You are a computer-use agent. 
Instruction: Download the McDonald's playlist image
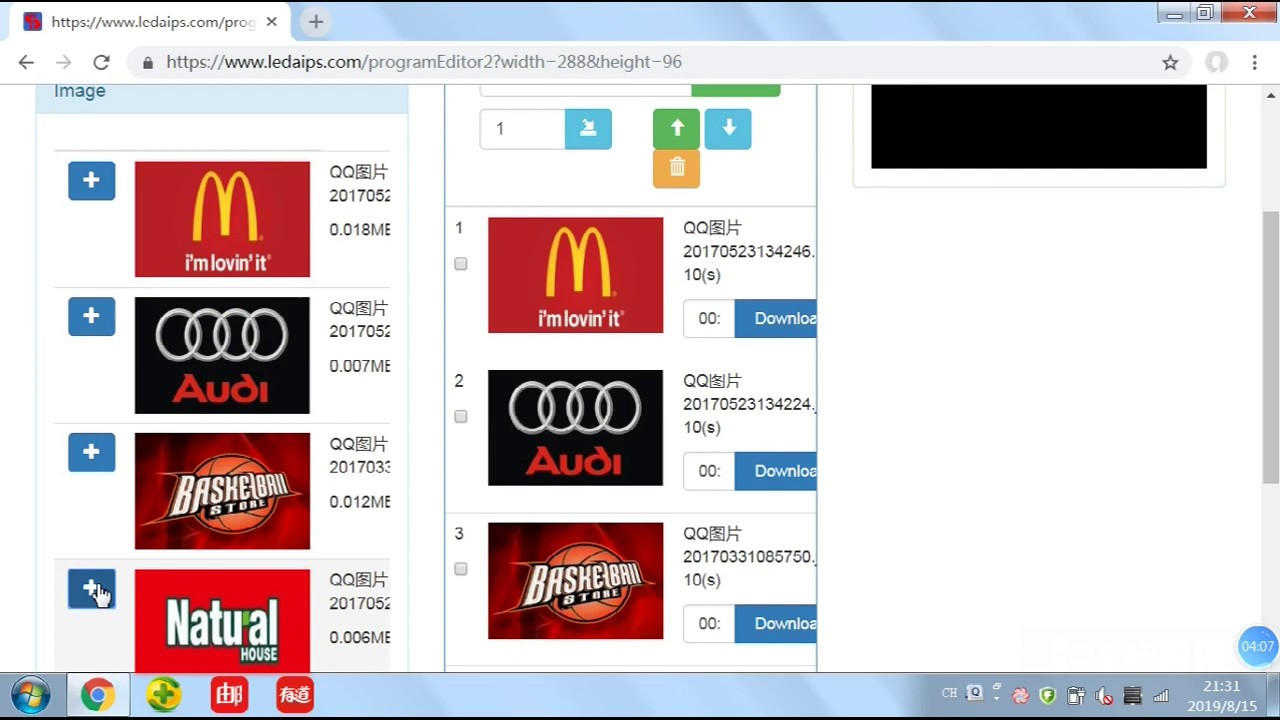[x=776, y=319]
